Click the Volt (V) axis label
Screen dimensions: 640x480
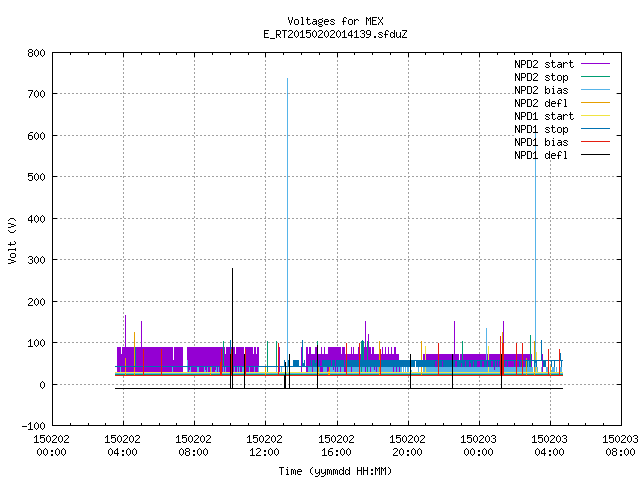tap(12, 240)
